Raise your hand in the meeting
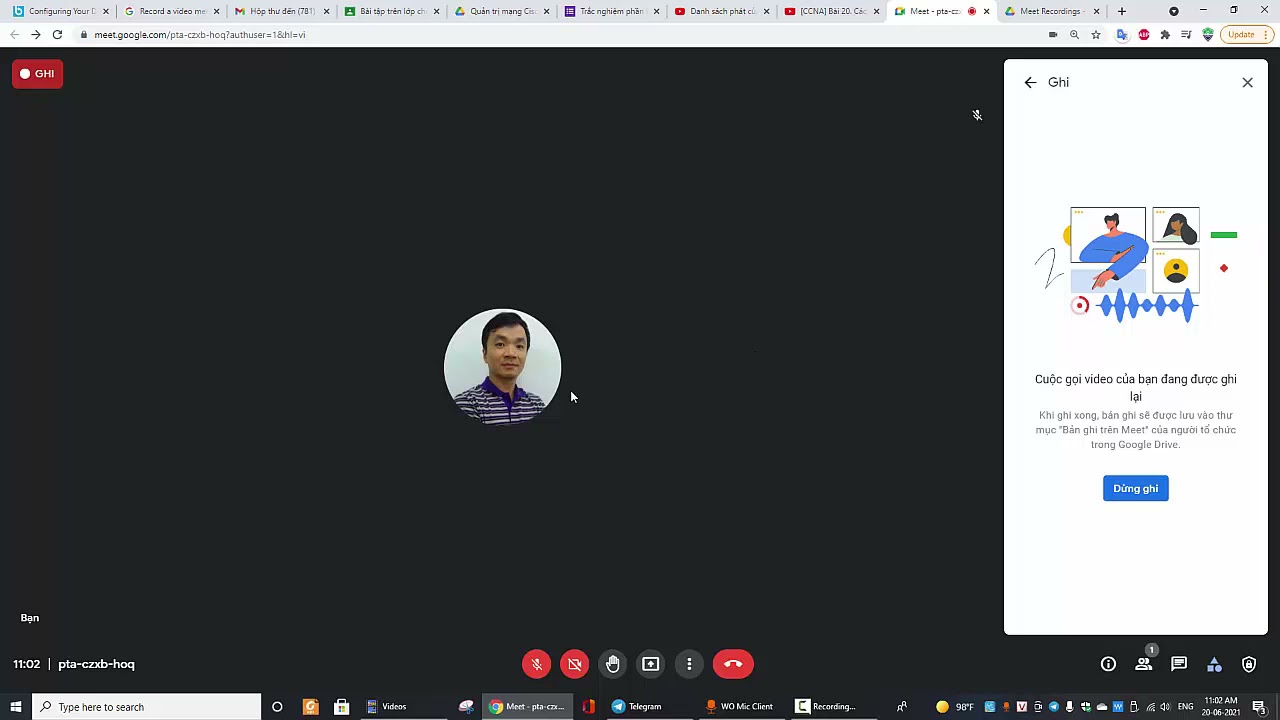This screenshot has width=1280, height=720. click(612, 663)
